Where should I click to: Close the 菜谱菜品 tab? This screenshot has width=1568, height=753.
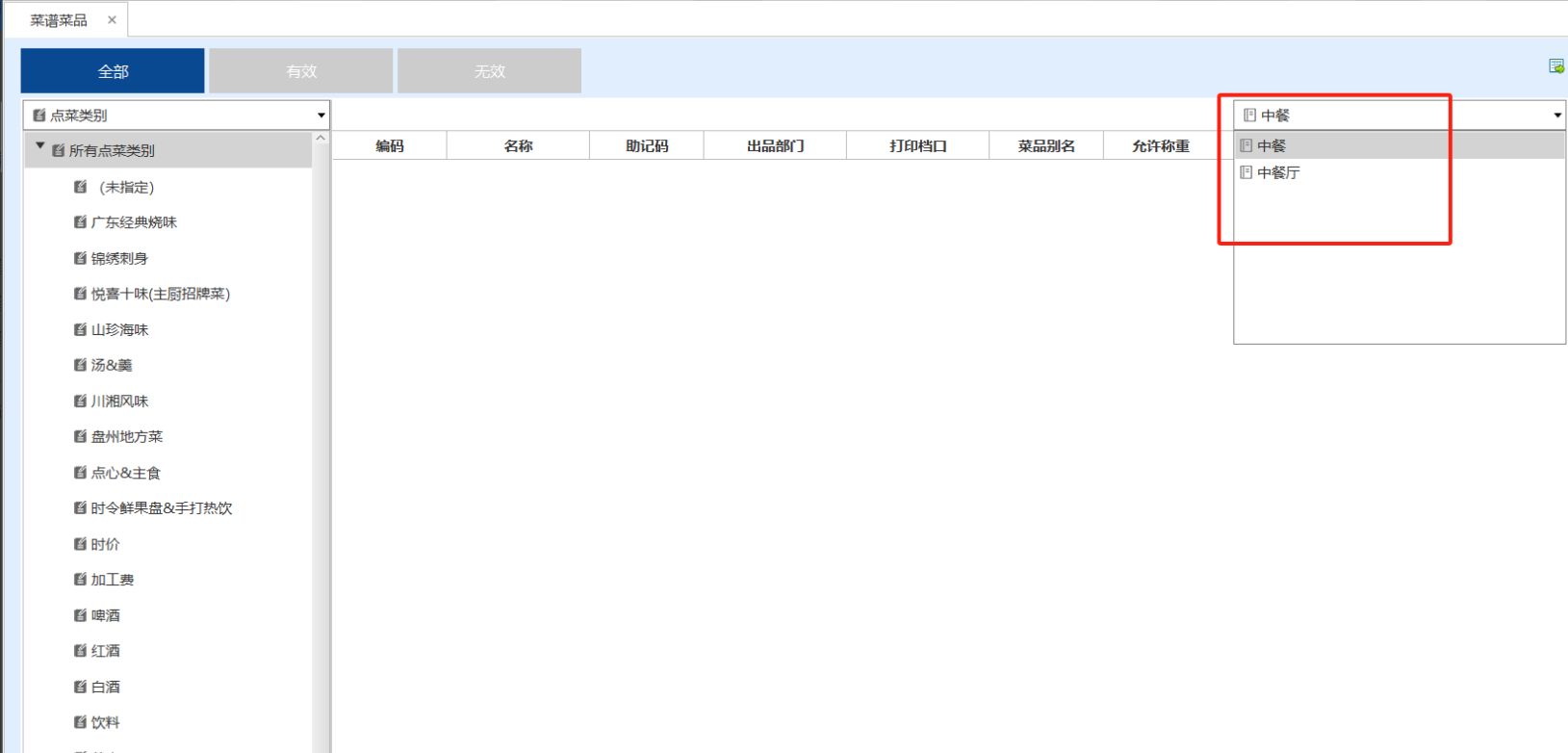(x=112, y=20)
